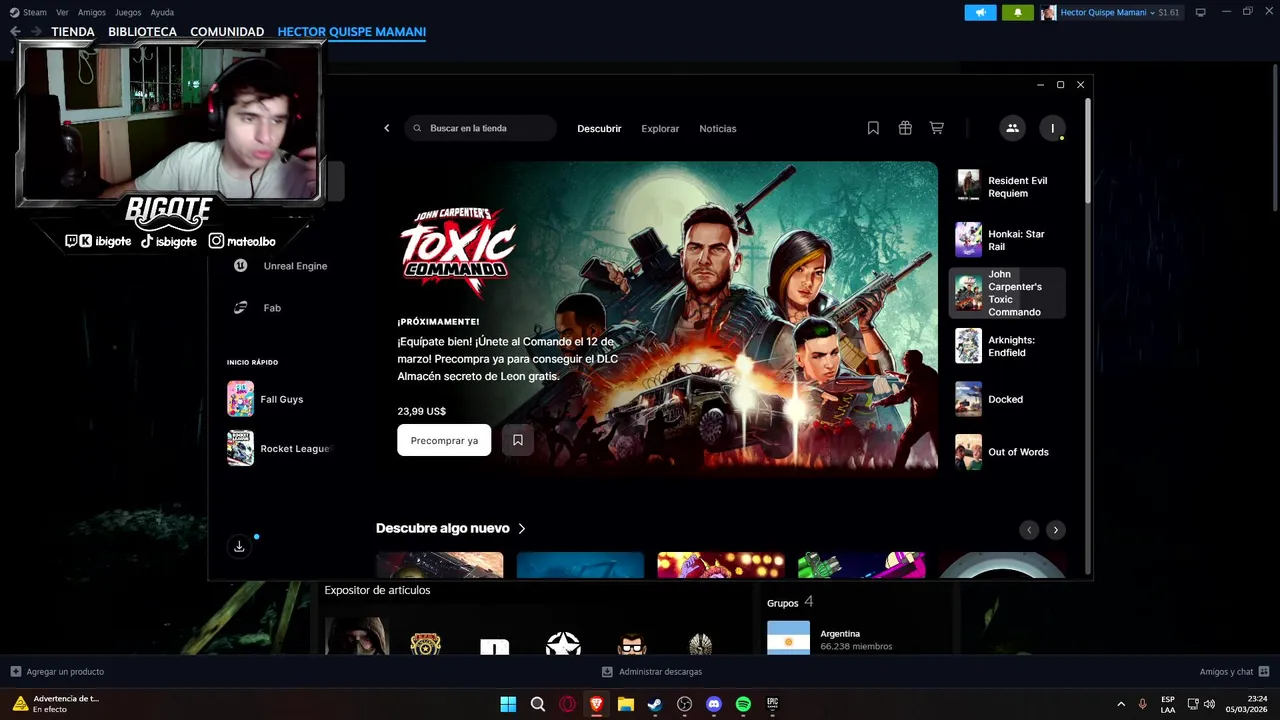Open the Ver menu
The height and width of the screenshot is (720, 1280).
point(62,12)
